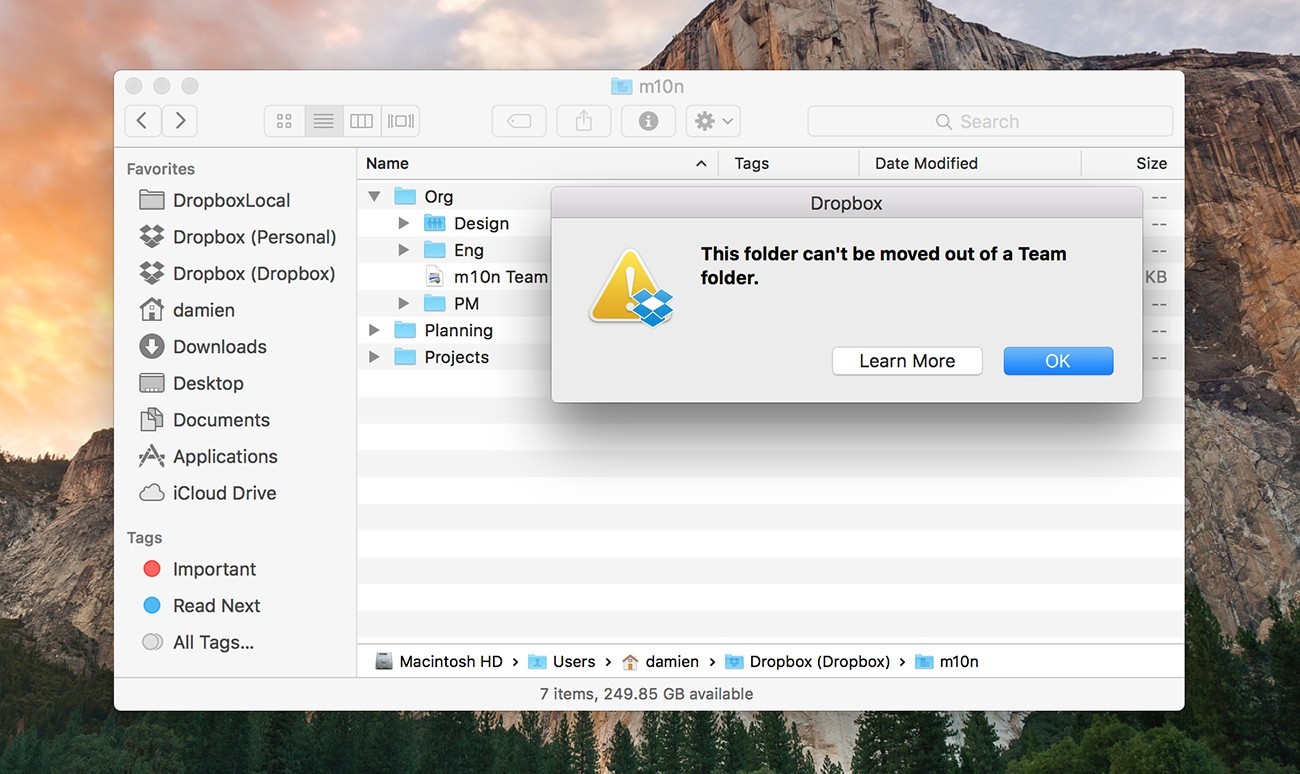Viewport: 1300px width, 774px height.
Task: Open Applications in sidebar
Action: coord(208,456)
